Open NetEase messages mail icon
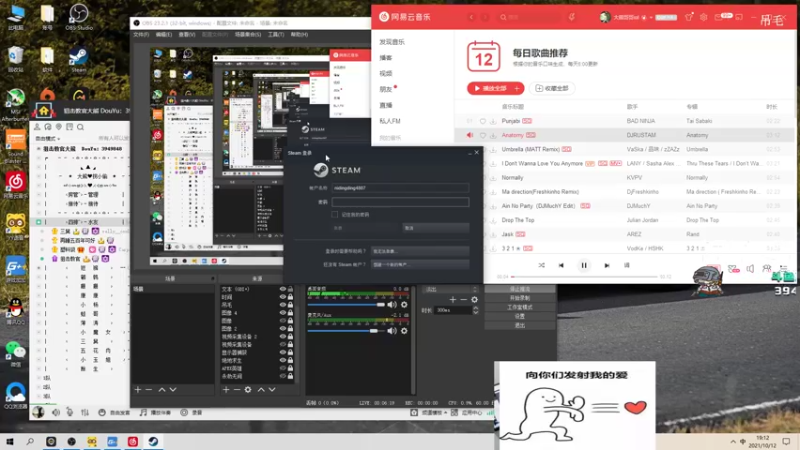This screenshot has width=800, height=450. tap(718, 17)
